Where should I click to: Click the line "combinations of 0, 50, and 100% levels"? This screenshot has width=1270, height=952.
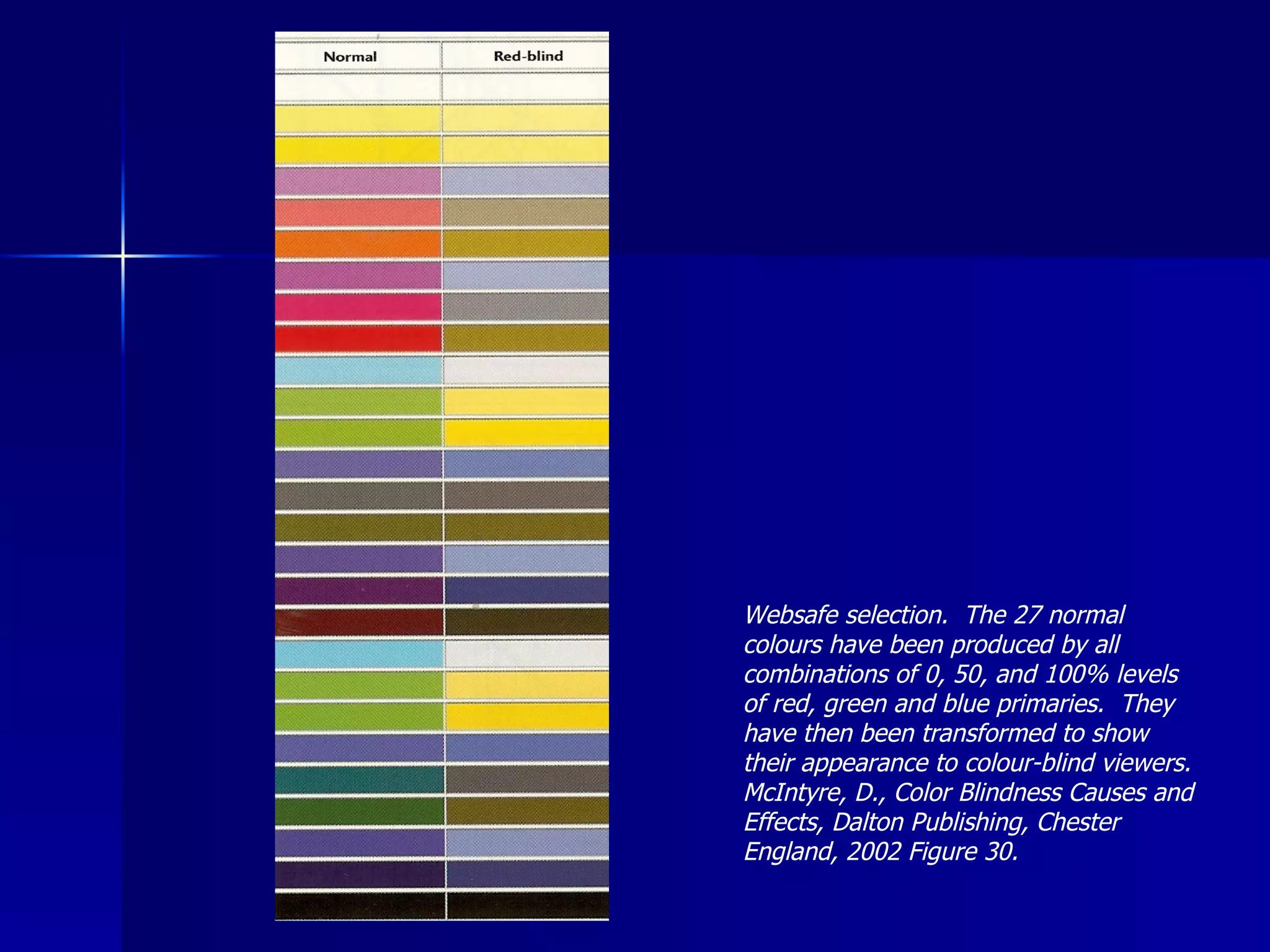coord(961,674)
